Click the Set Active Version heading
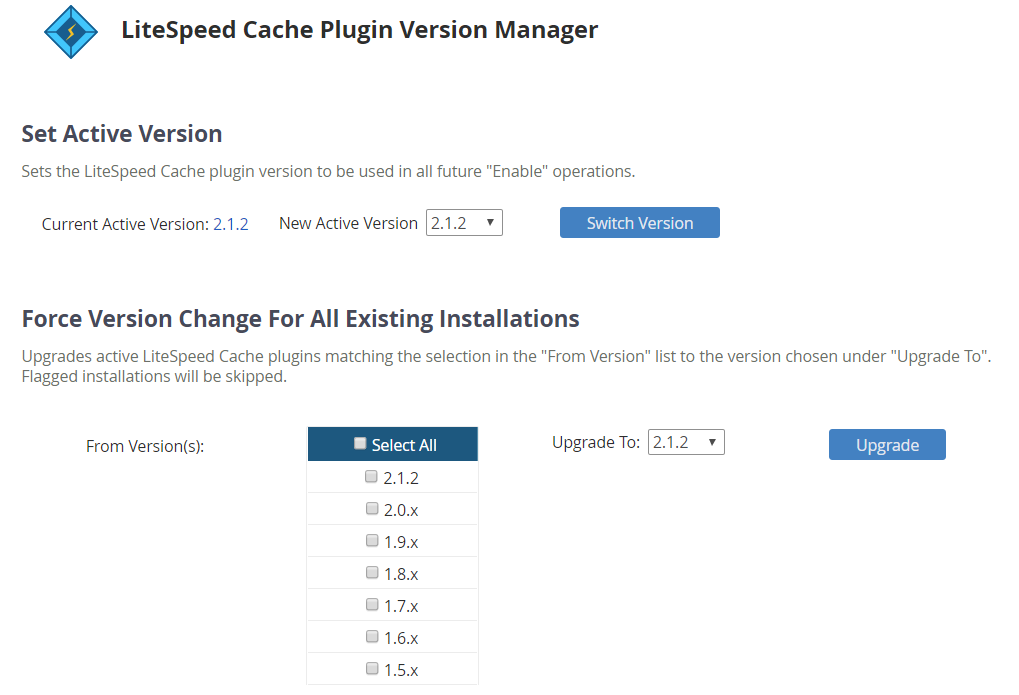The height and width of the screenshot is (695, 1019). coord(122,134)
